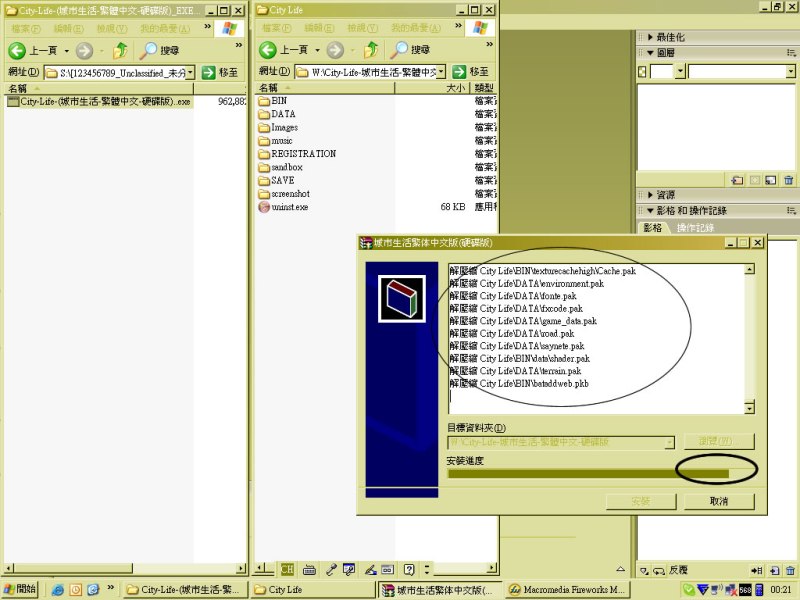Open the 圖層 panel options menu icon
The width and height of the screenshot is (800, 600).
(x=791, y=53)
